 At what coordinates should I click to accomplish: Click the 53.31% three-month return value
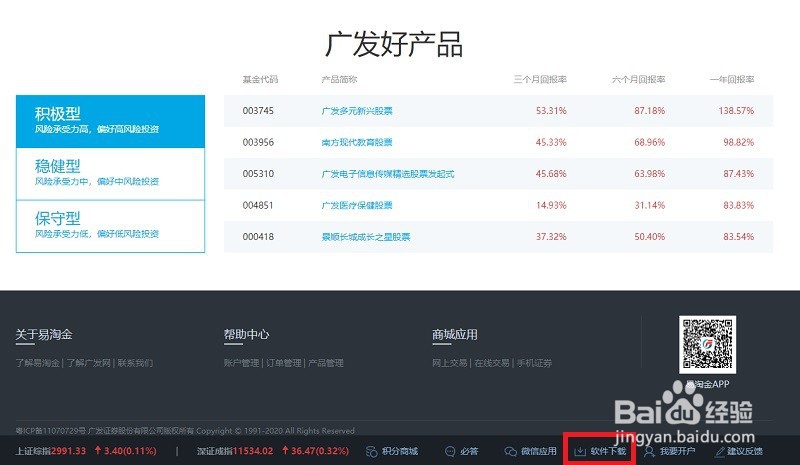point(551,111)
